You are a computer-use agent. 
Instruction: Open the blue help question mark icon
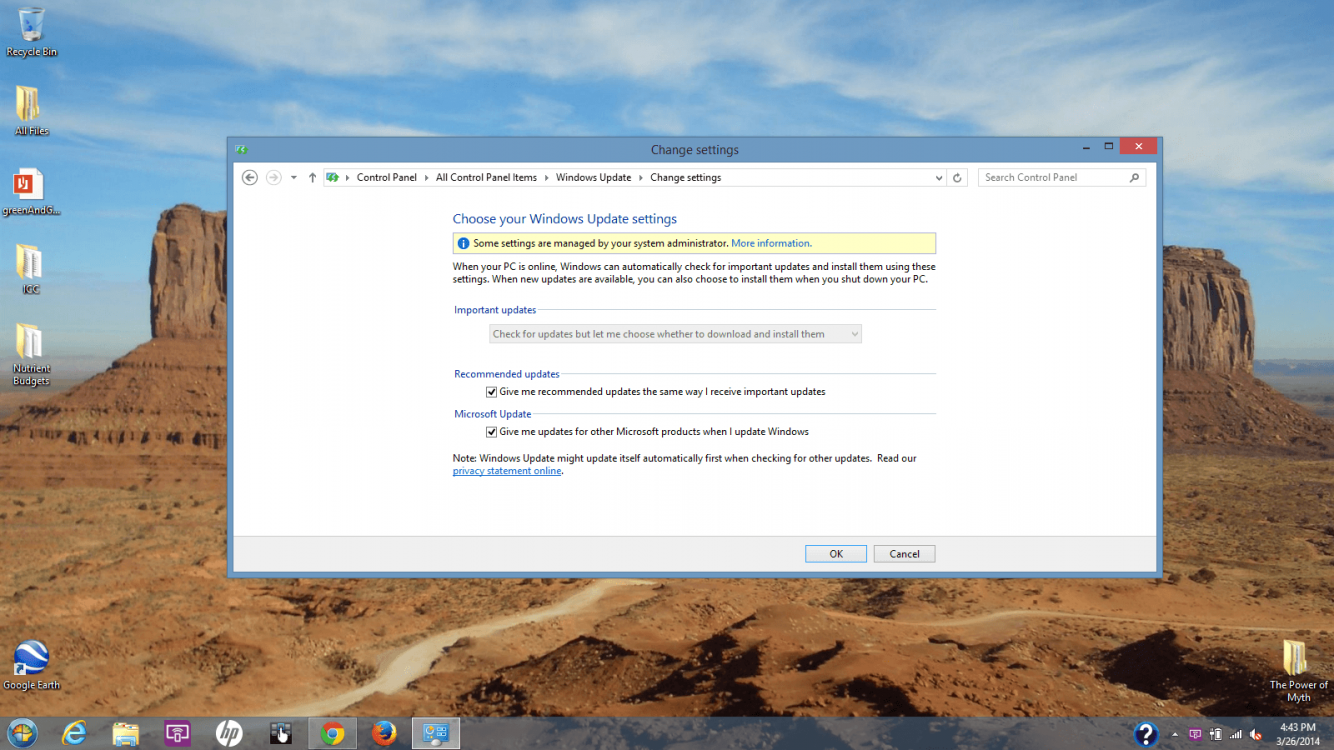point(1146,734)
